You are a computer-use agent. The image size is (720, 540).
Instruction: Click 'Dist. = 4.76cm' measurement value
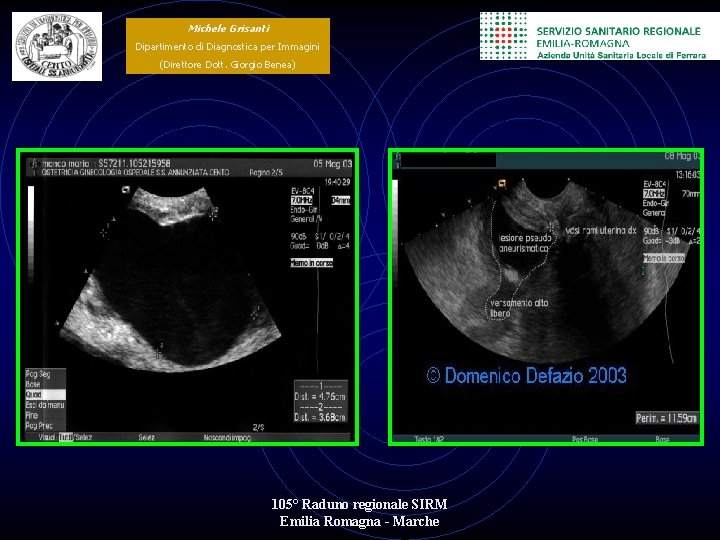coord(320,396)
